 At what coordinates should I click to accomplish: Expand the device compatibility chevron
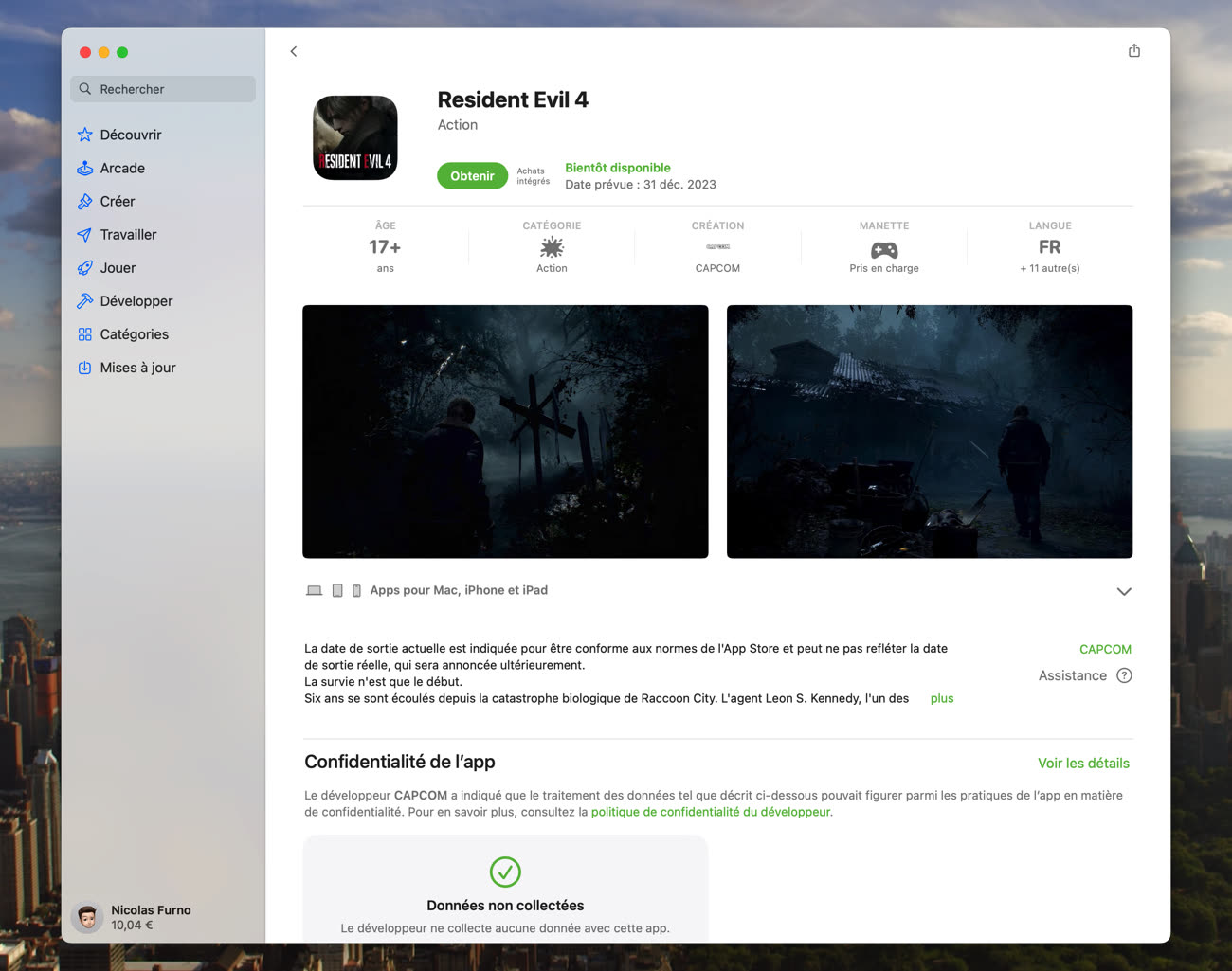[1124, 591]
